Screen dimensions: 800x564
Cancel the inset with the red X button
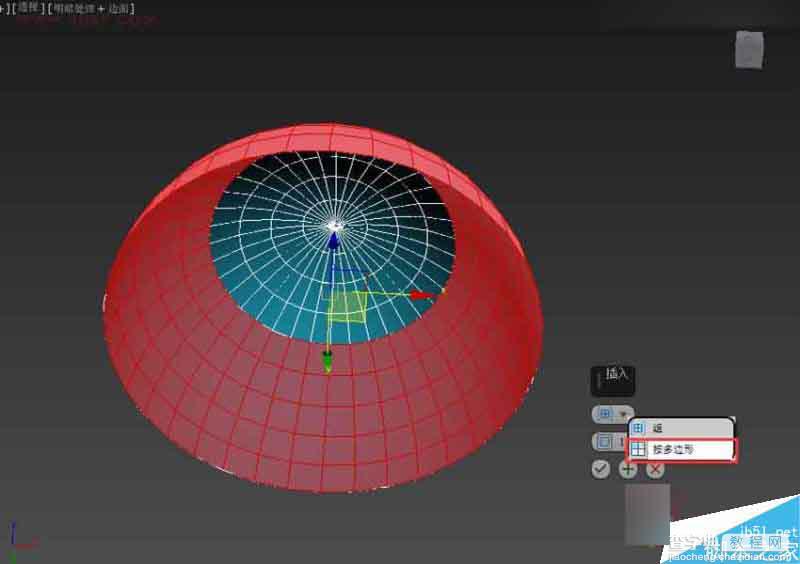pyautogui.click(x=655, y=469)
